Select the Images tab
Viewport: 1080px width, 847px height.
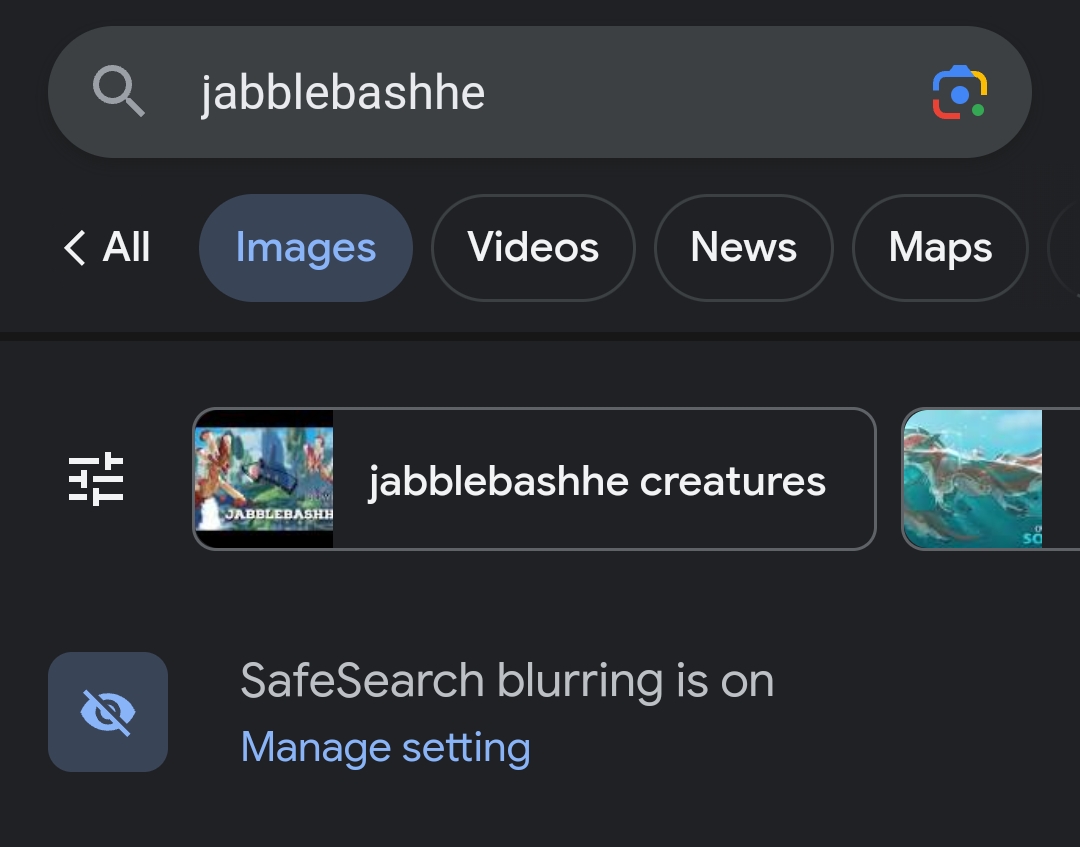pyautogui.click(x=306, y=248)
